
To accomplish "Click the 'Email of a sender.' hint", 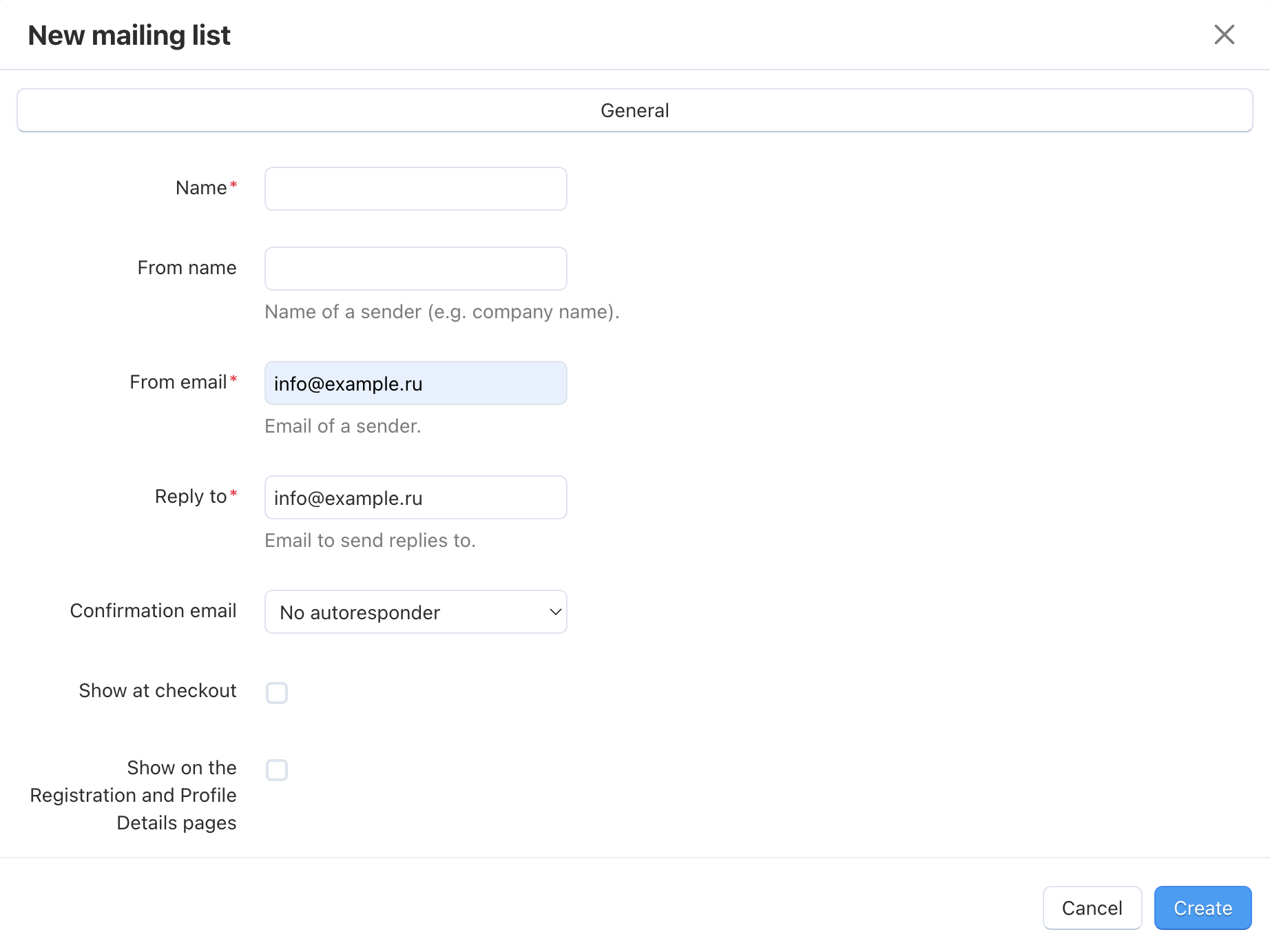I will click(x=342, y=426).
